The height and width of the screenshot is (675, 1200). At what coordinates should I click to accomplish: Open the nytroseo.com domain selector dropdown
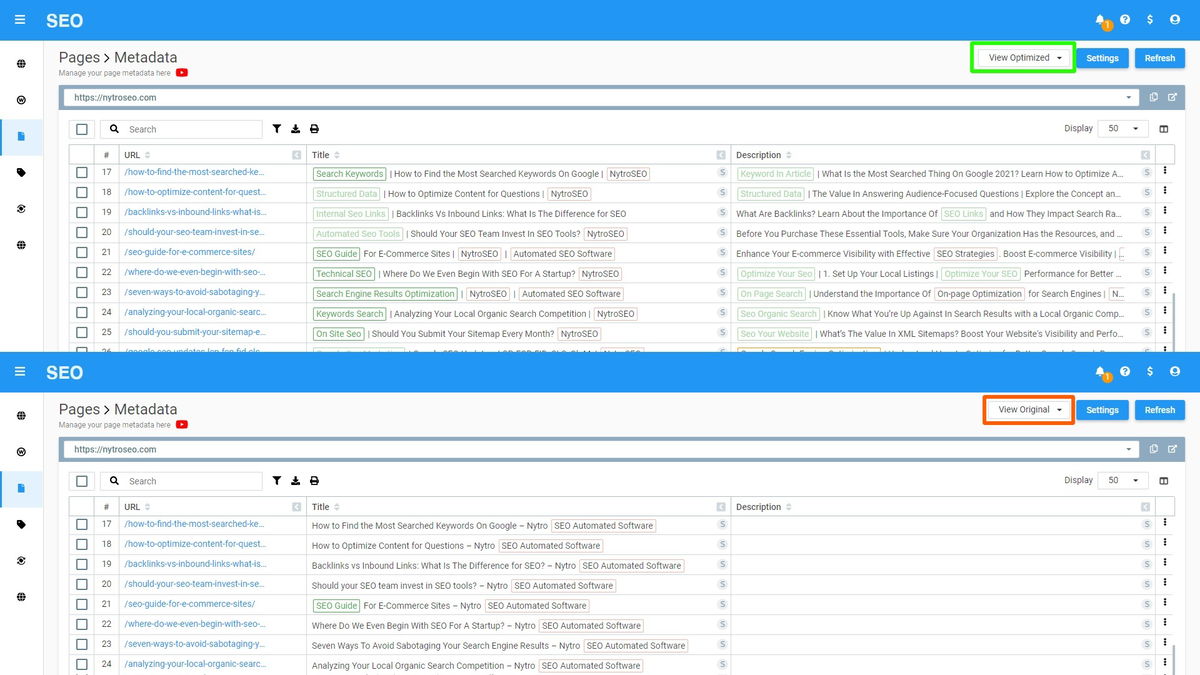pyautogui.click(x=1129, y=97)
